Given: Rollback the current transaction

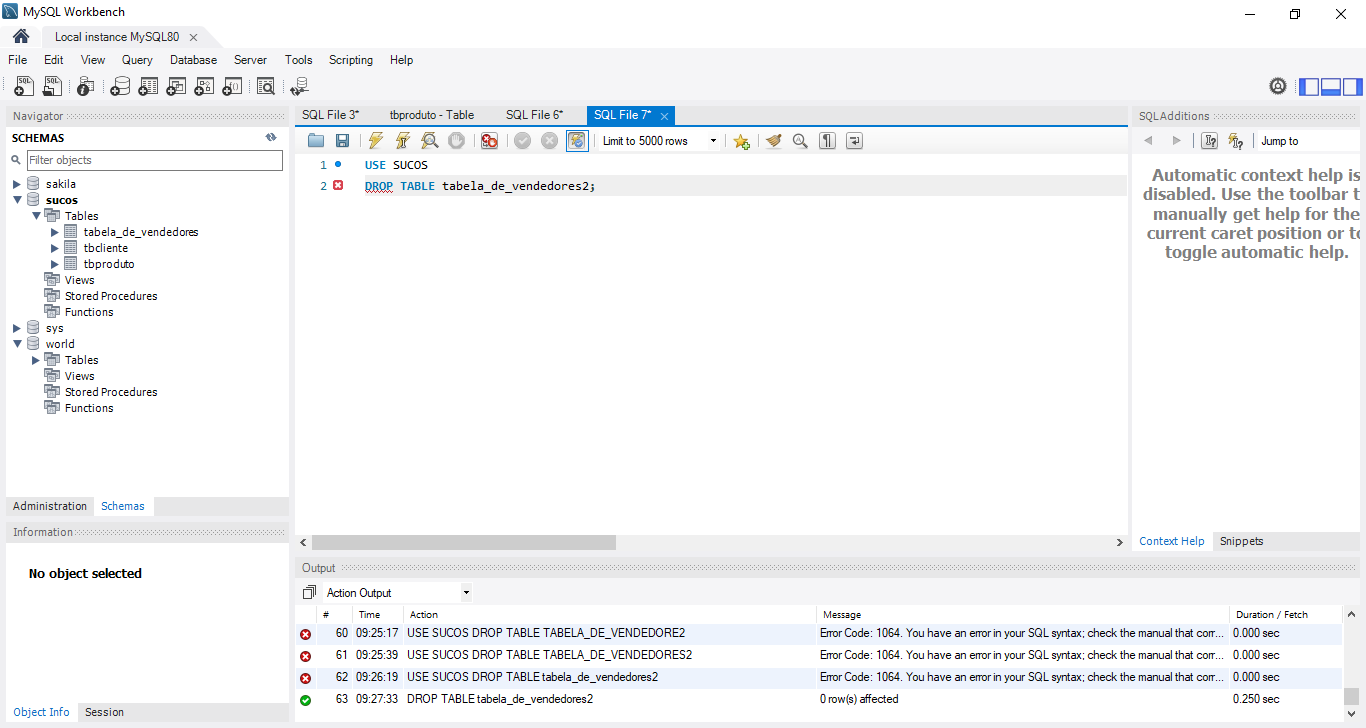Looking at the screenshot, I should tap(549, 141).
